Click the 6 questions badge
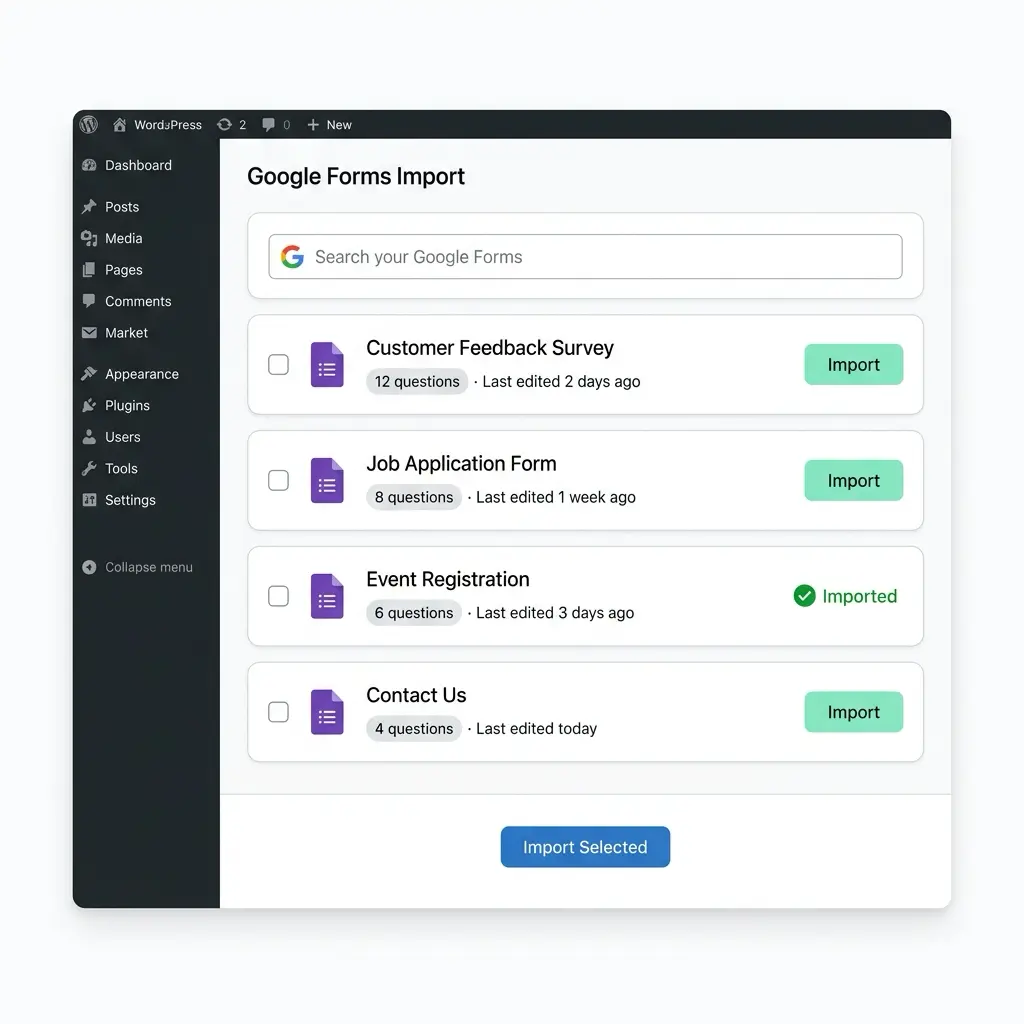The width and height of the screenshot is (1024, 1024). 413,613
